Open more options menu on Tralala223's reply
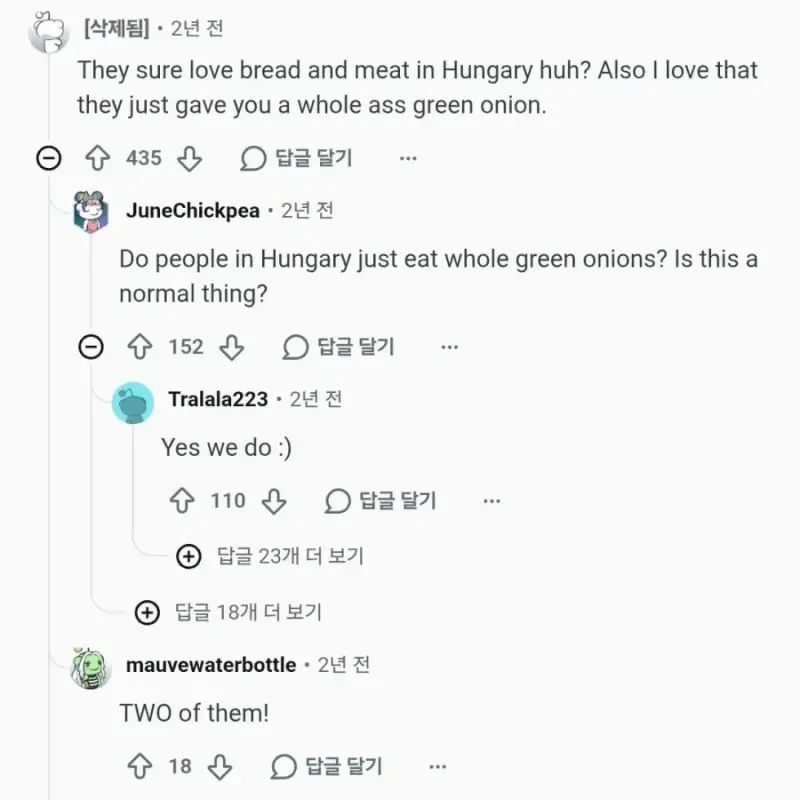 pyautogui.click(x=492, y=501)
